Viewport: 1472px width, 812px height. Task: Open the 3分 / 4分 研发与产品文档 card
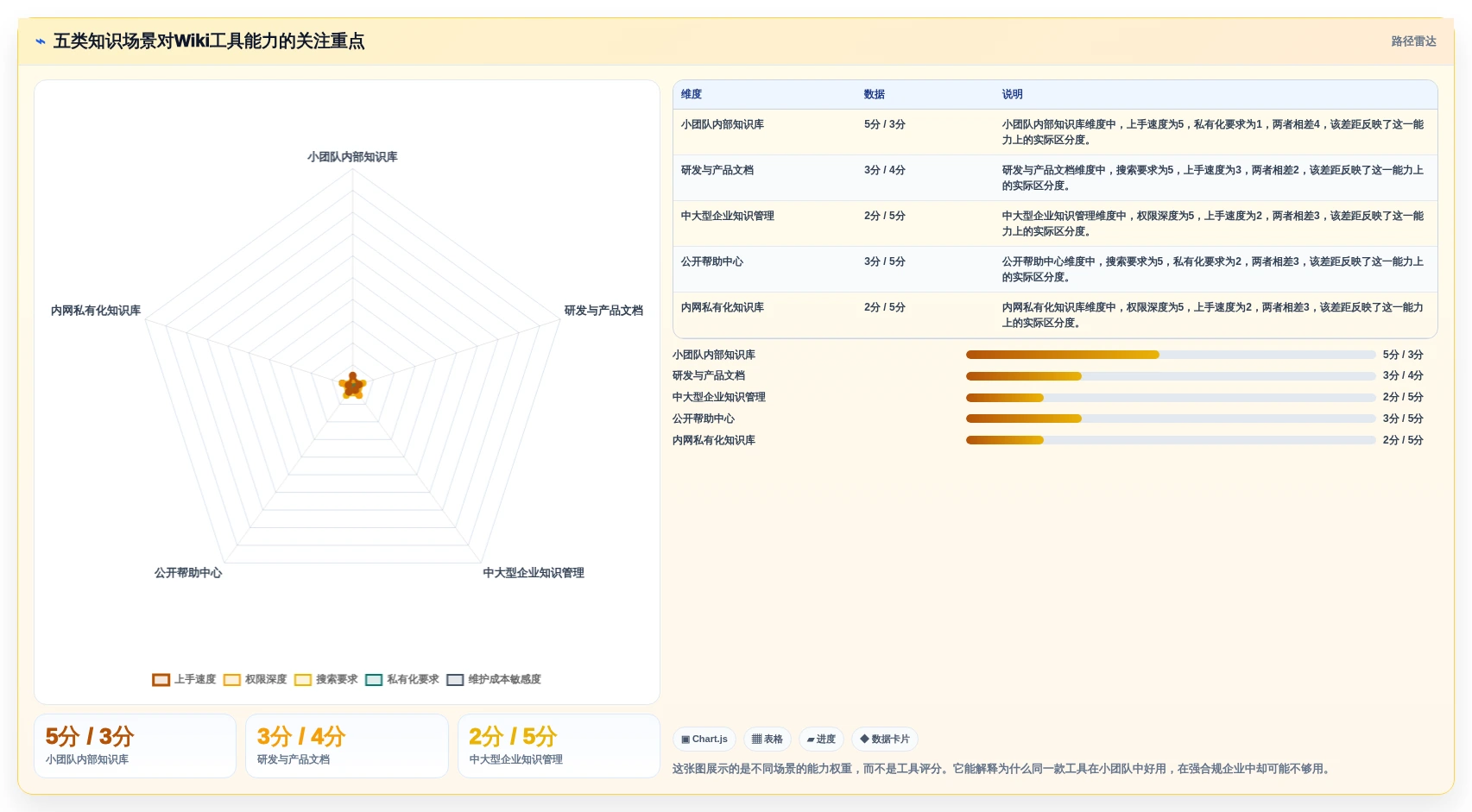(347, 746)
